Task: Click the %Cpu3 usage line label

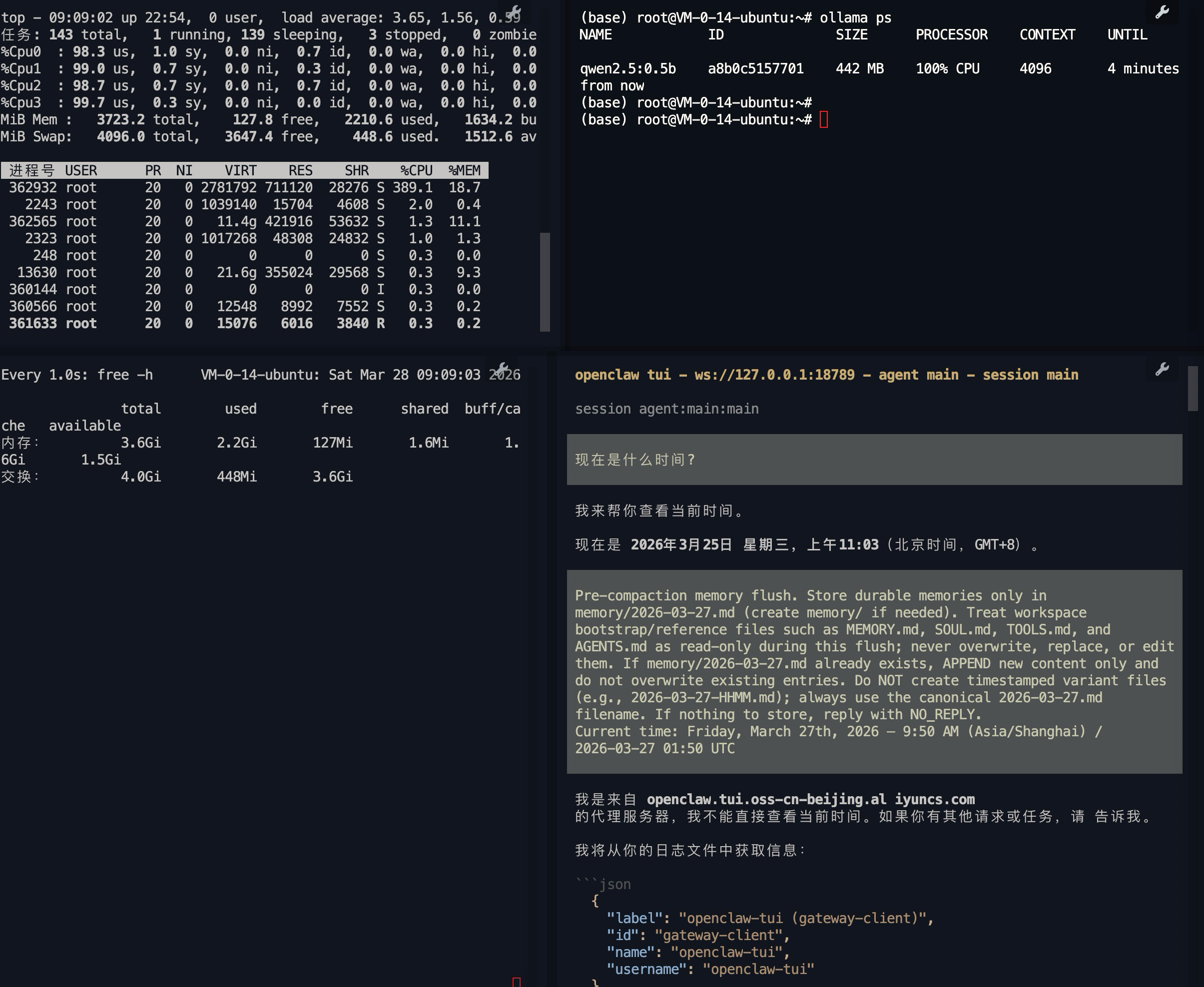Action: [21, 103]
